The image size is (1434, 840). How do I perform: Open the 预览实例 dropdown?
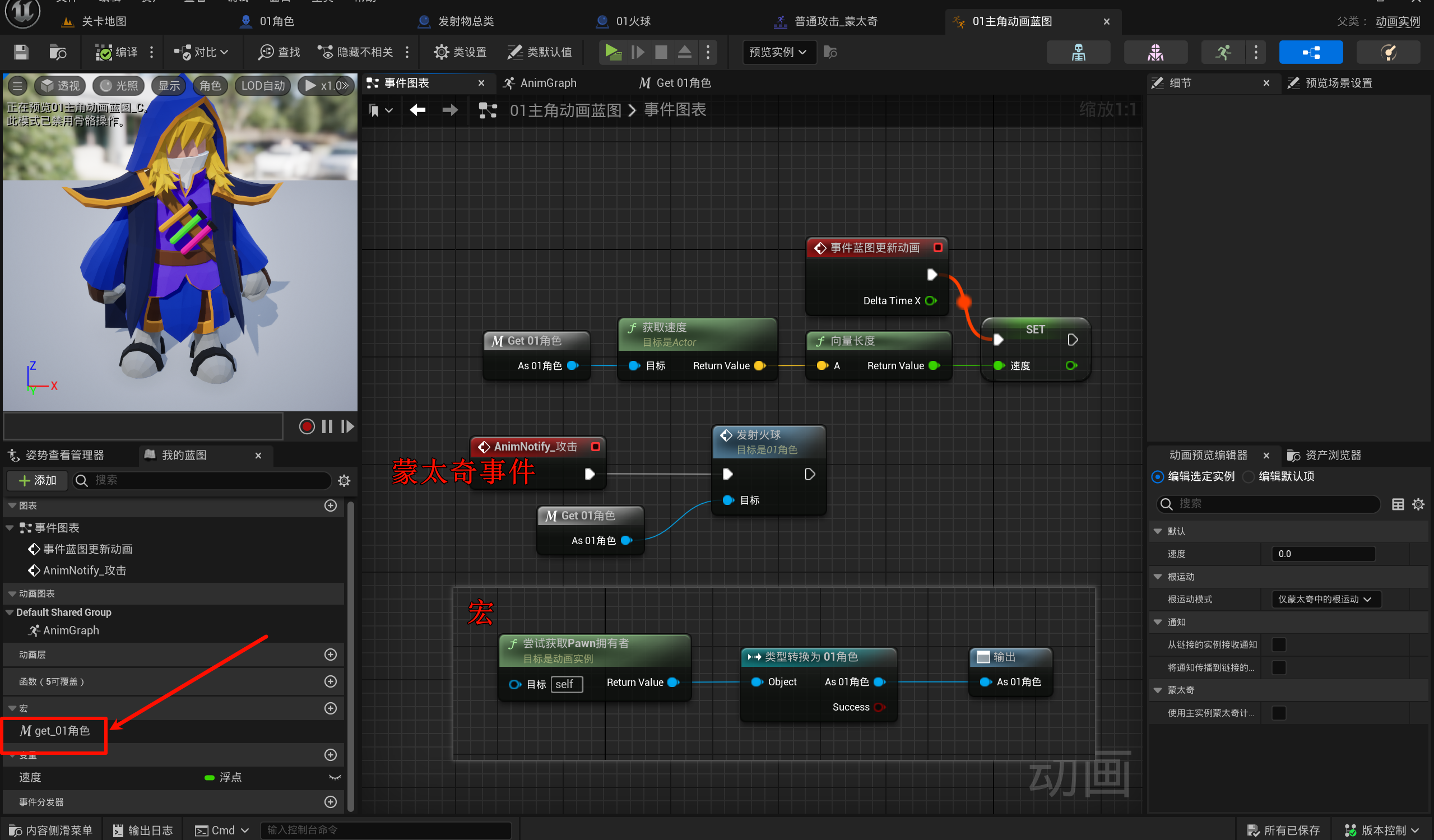click(x=778, y=52)
